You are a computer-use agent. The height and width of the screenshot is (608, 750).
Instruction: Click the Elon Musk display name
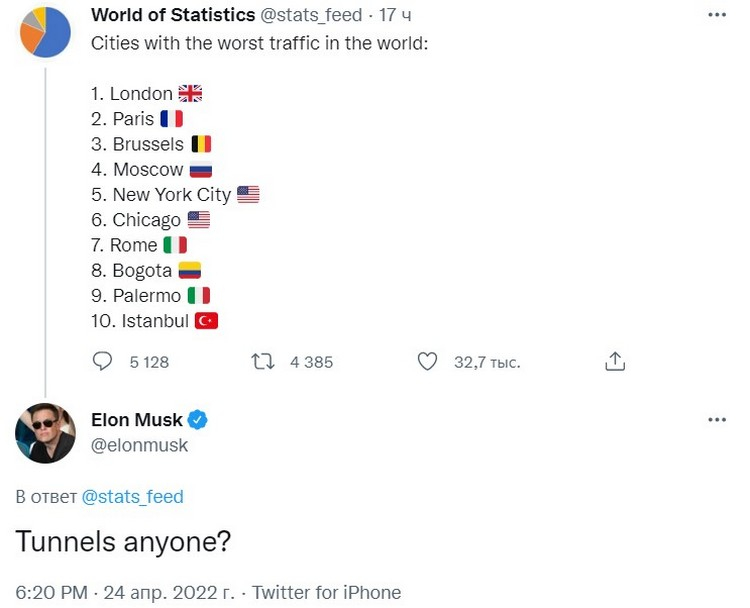(x=137, y=421)
